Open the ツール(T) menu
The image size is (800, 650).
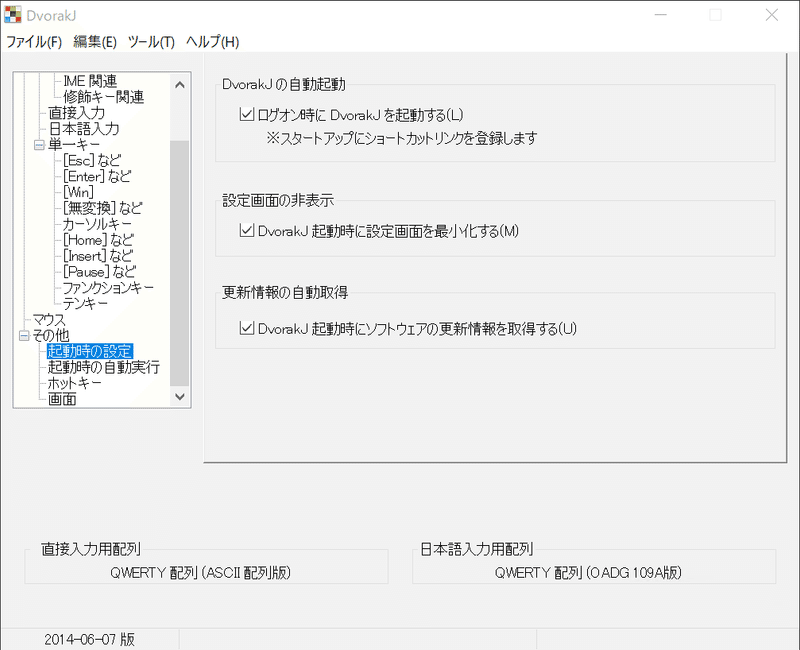coord(151,42)
